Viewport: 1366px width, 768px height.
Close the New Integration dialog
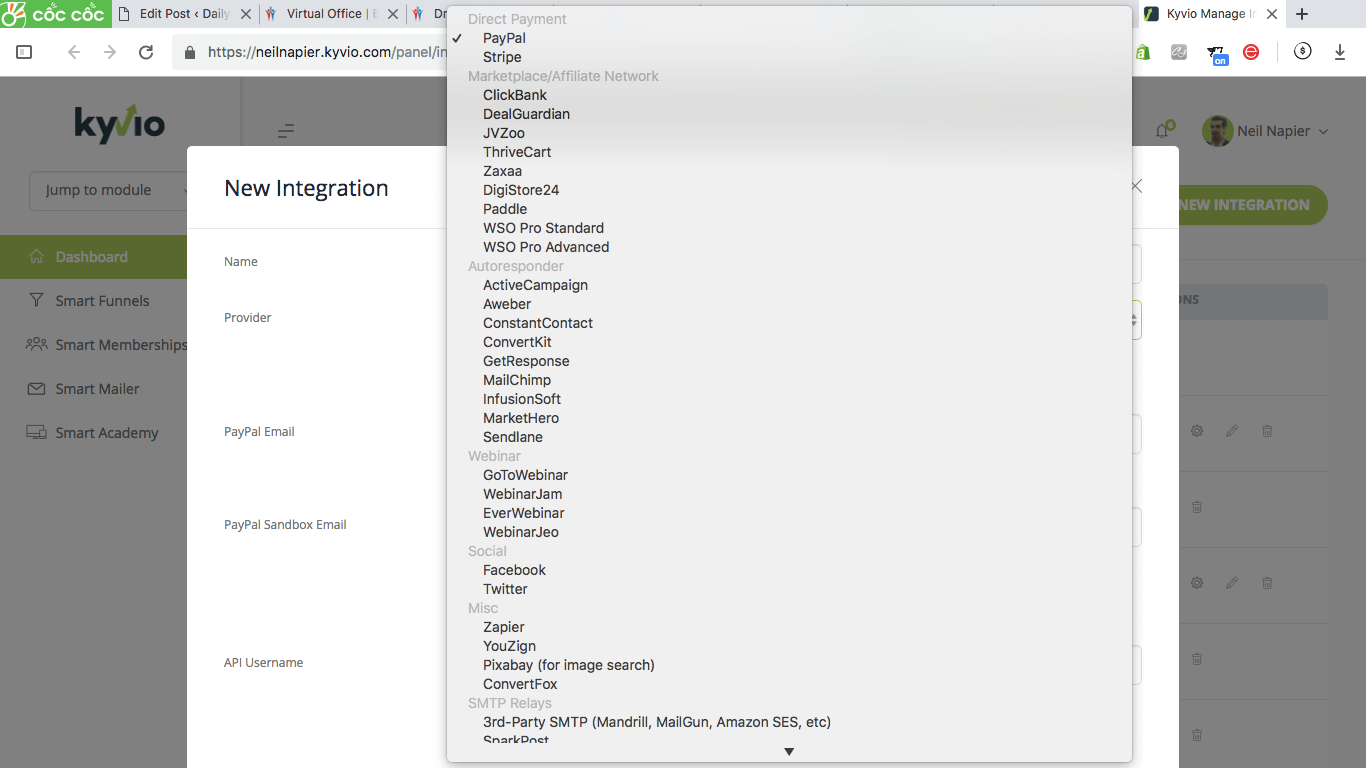(1136, 186)
